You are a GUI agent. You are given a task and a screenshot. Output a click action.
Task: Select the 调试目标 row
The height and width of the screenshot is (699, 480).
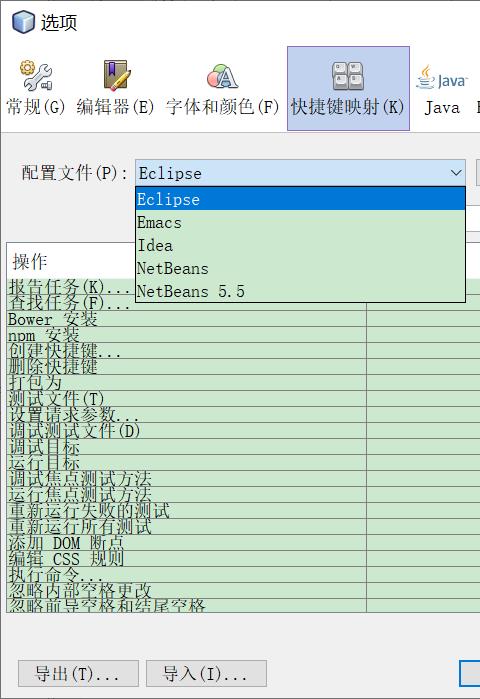tap(186, 447)
